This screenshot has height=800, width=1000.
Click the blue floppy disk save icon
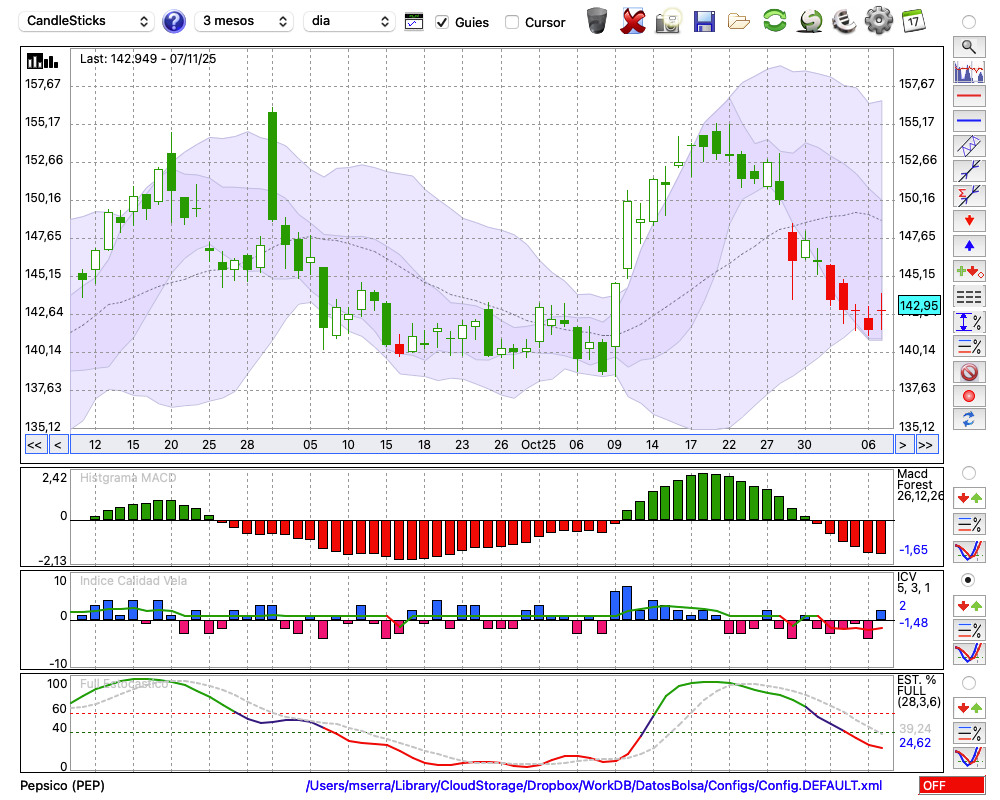click(704, 21)
